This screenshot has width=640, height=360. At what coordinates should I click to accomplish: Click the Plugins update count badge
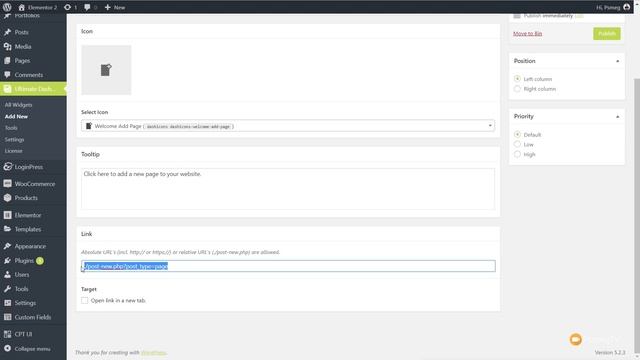coord(40,260)
